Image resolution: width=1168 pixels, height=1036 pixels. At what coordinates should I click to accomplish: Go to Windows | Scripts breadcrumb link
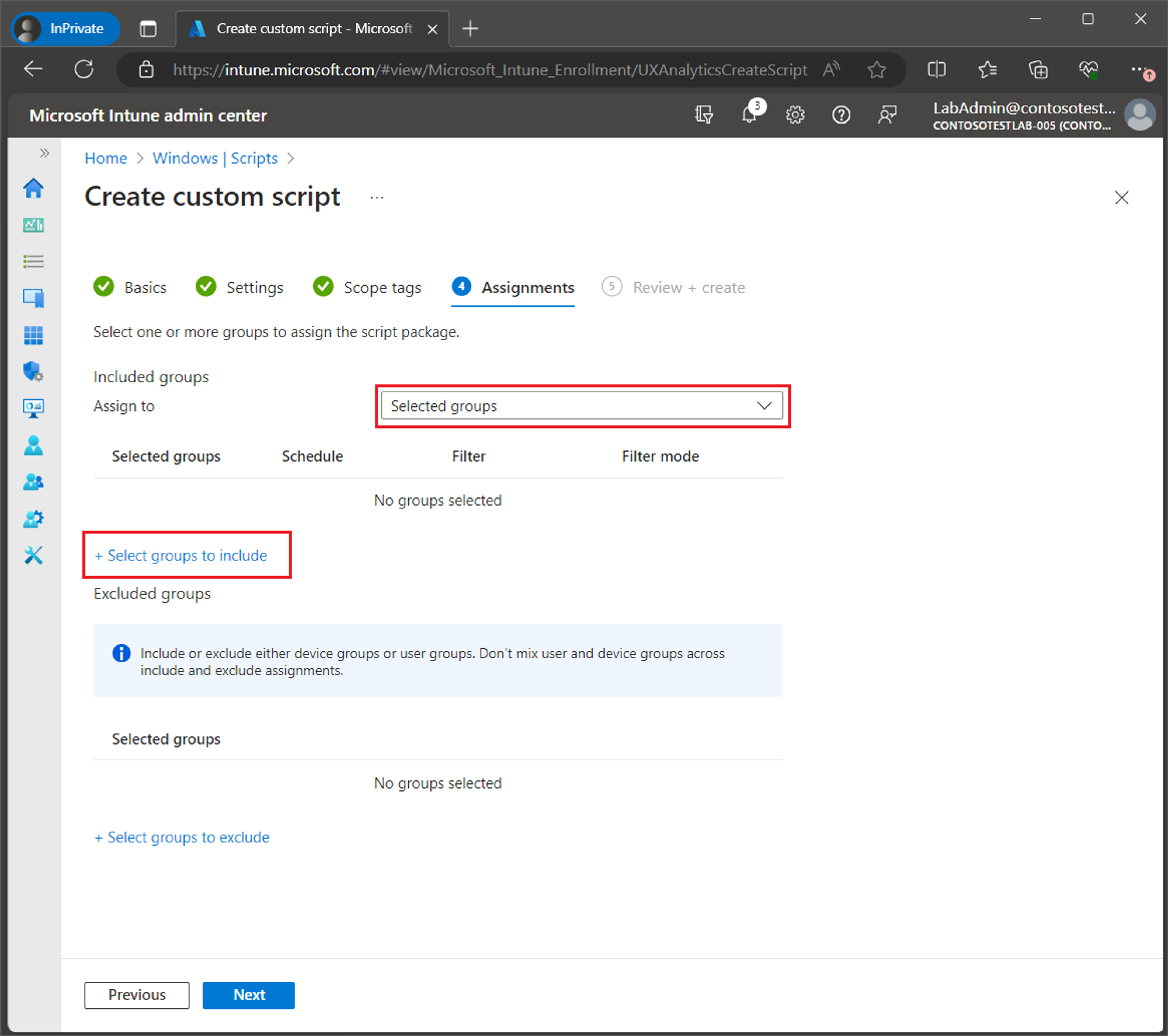(215, 158)
